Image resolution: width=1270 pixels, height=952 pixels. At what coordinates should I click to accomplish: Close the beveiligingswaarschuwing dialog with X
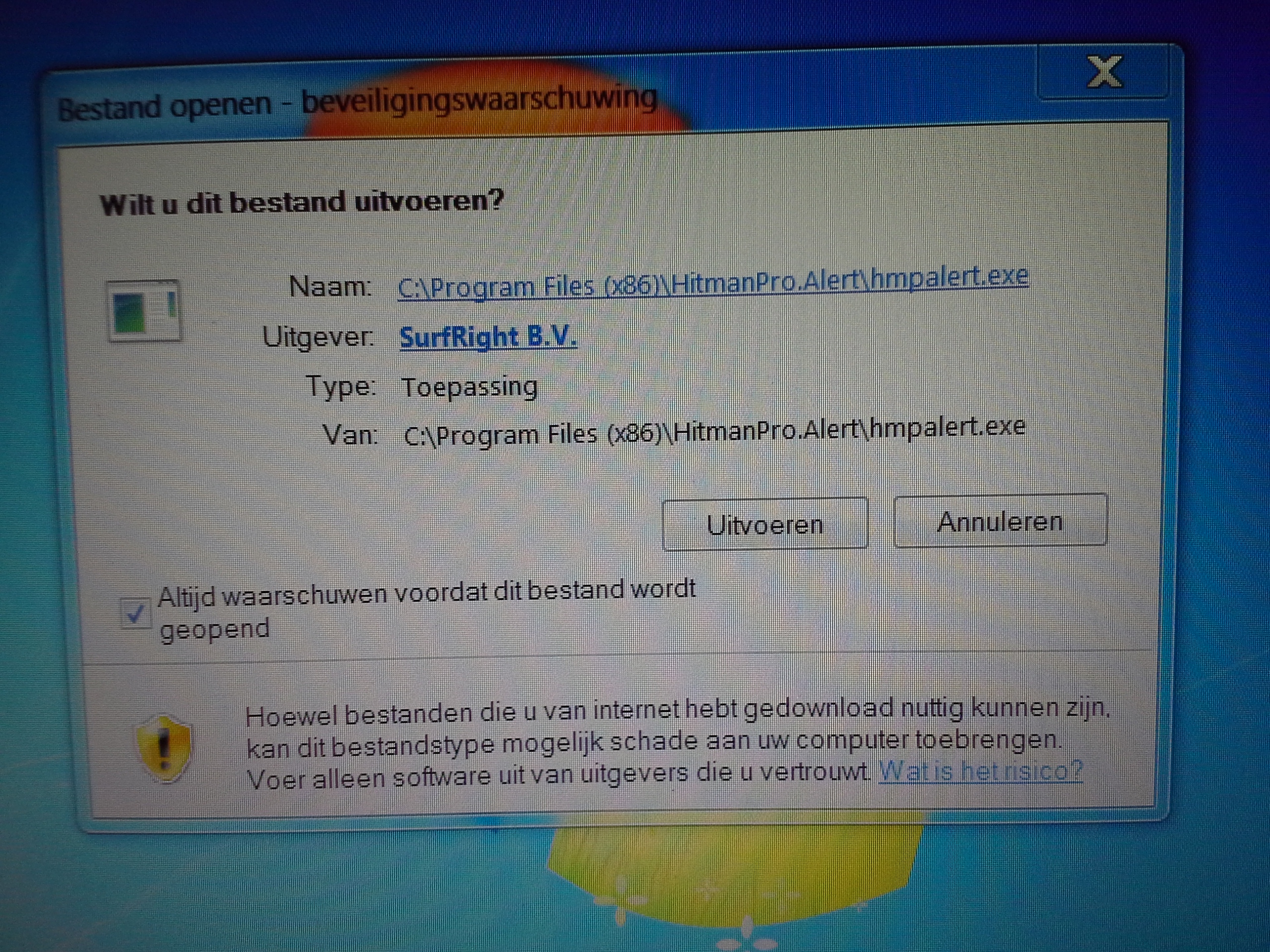[x=1103, y=73]
